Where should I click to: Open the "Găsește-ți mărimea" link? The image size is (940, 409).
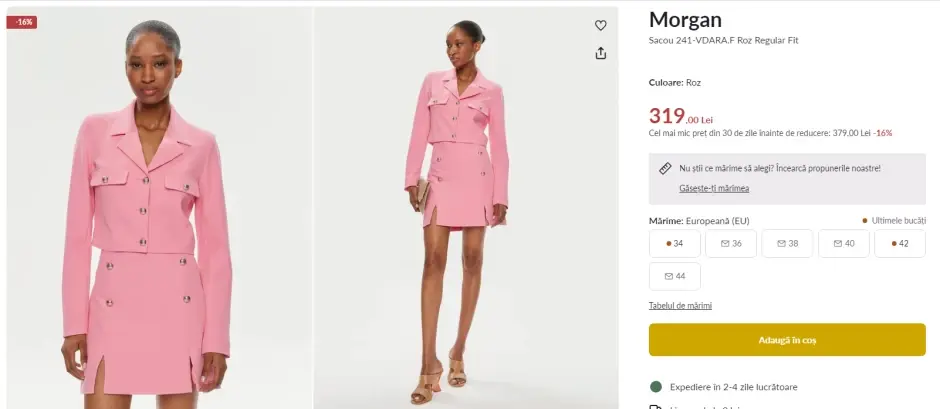coord(714,188)
